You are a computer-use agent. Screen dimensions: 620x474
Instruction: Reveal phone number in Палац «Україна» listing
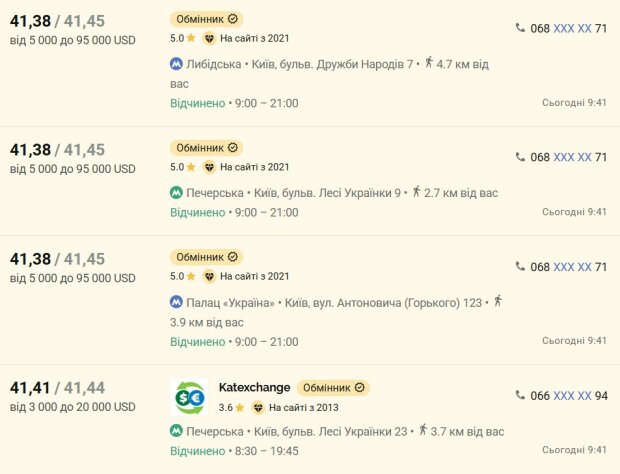pos(569,267)
